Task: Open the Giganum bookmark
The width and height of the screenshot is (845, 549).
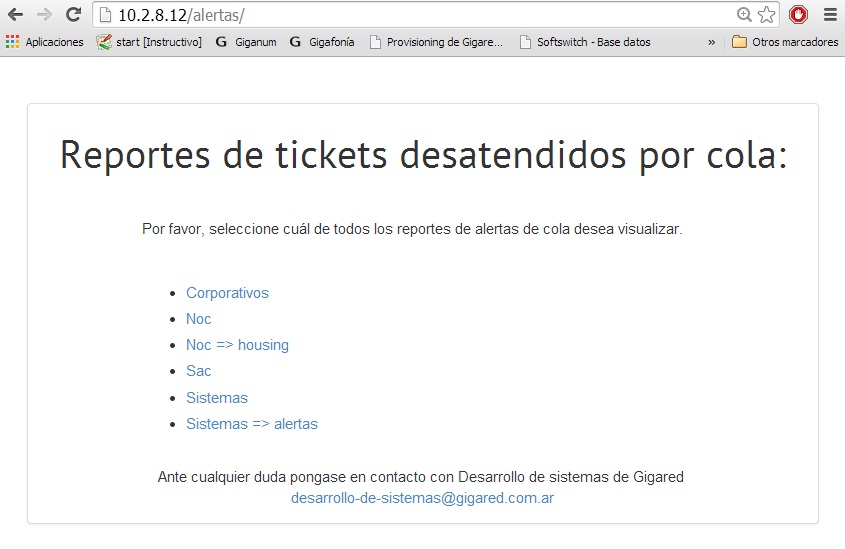Action: 246,42
